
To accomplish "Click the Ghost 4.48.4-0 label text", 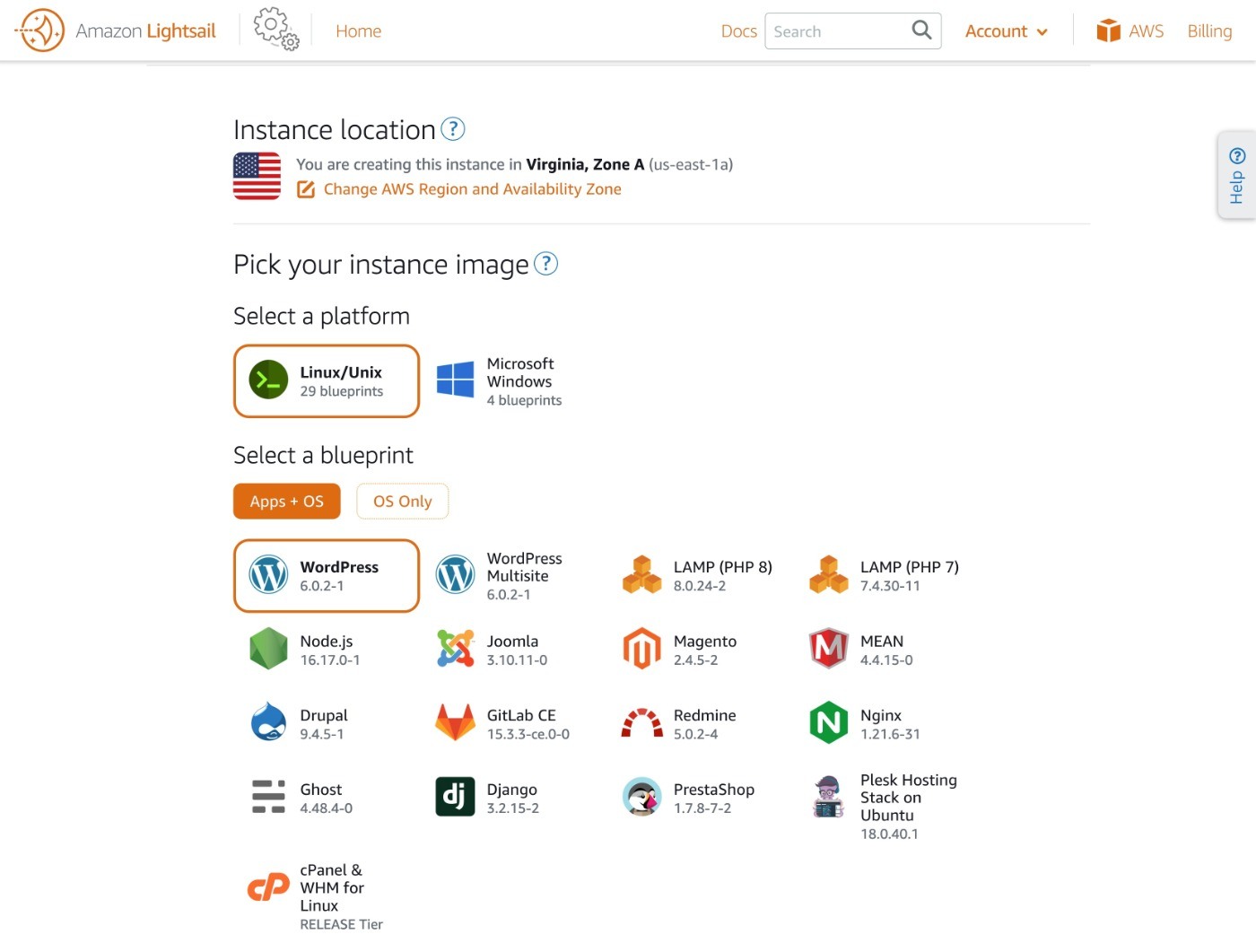I will click(x=327, y=798).
